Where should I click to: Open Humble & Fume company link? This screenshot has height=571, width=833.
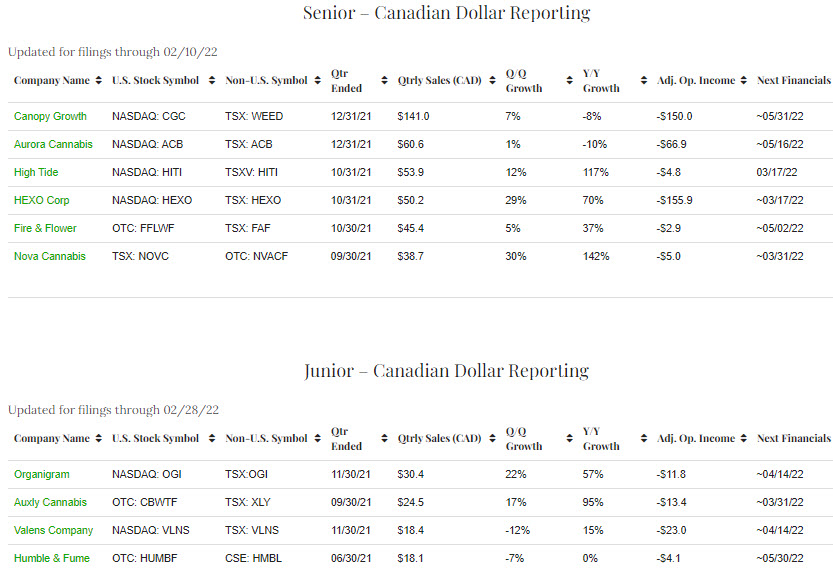(51, 558)
